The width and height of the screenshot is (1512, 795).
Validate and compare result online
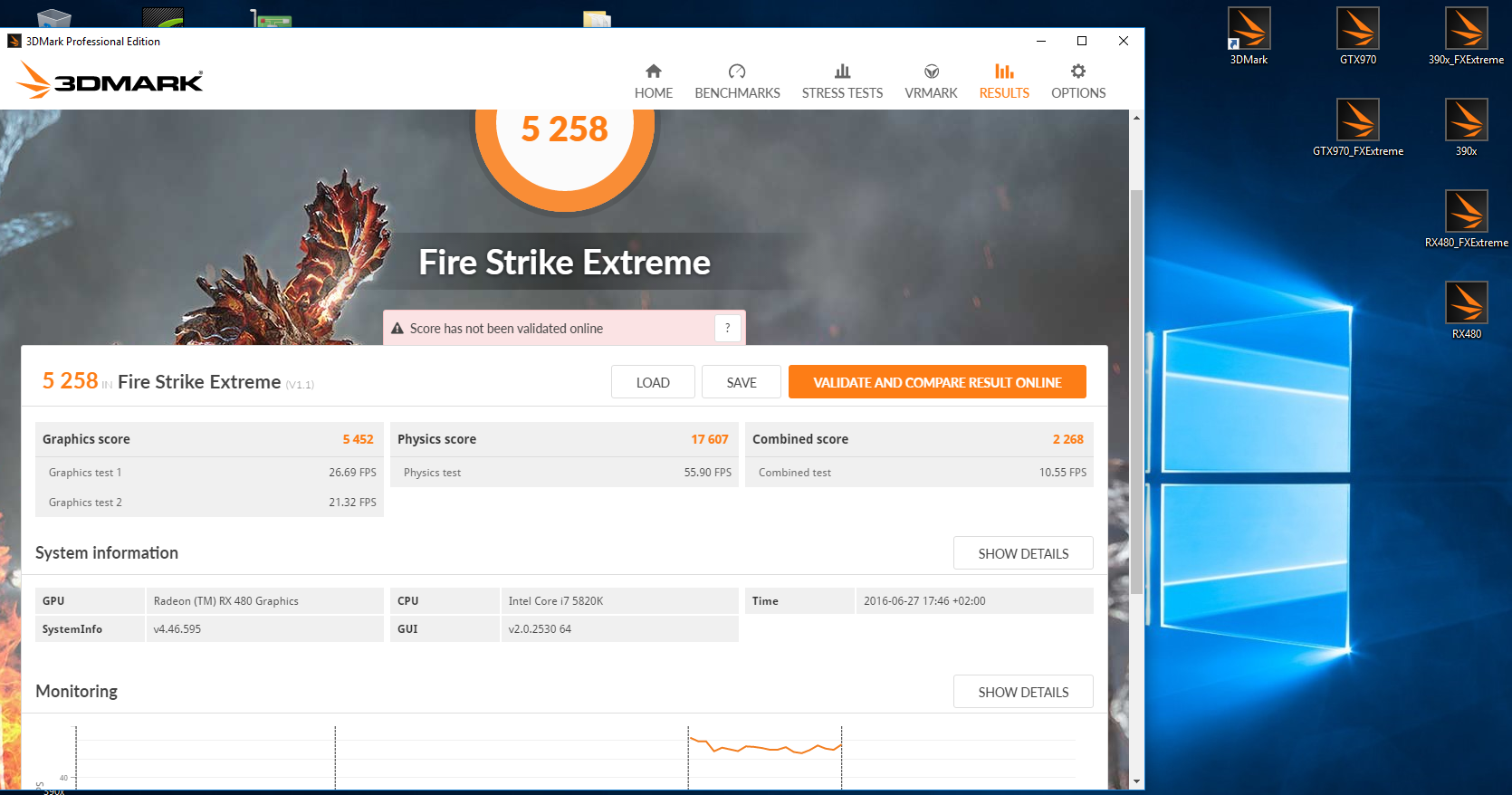[x=937, y=382]
